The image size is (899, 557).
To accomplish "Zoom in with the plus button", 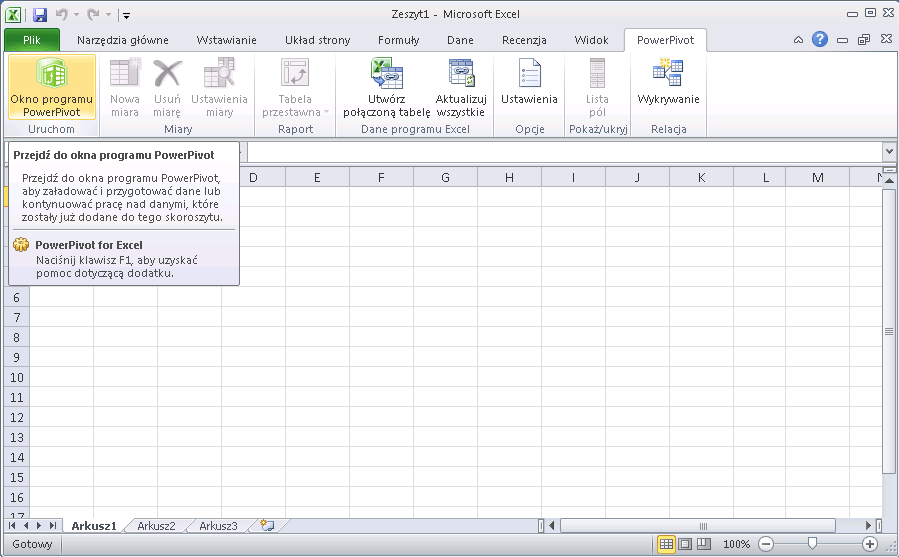I will (x=870, y=544).
